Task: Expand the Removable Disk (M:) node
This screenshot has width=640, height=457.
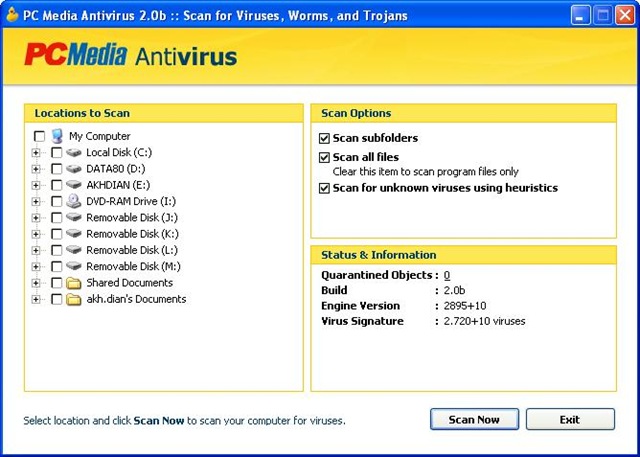Action: [37, 267]
